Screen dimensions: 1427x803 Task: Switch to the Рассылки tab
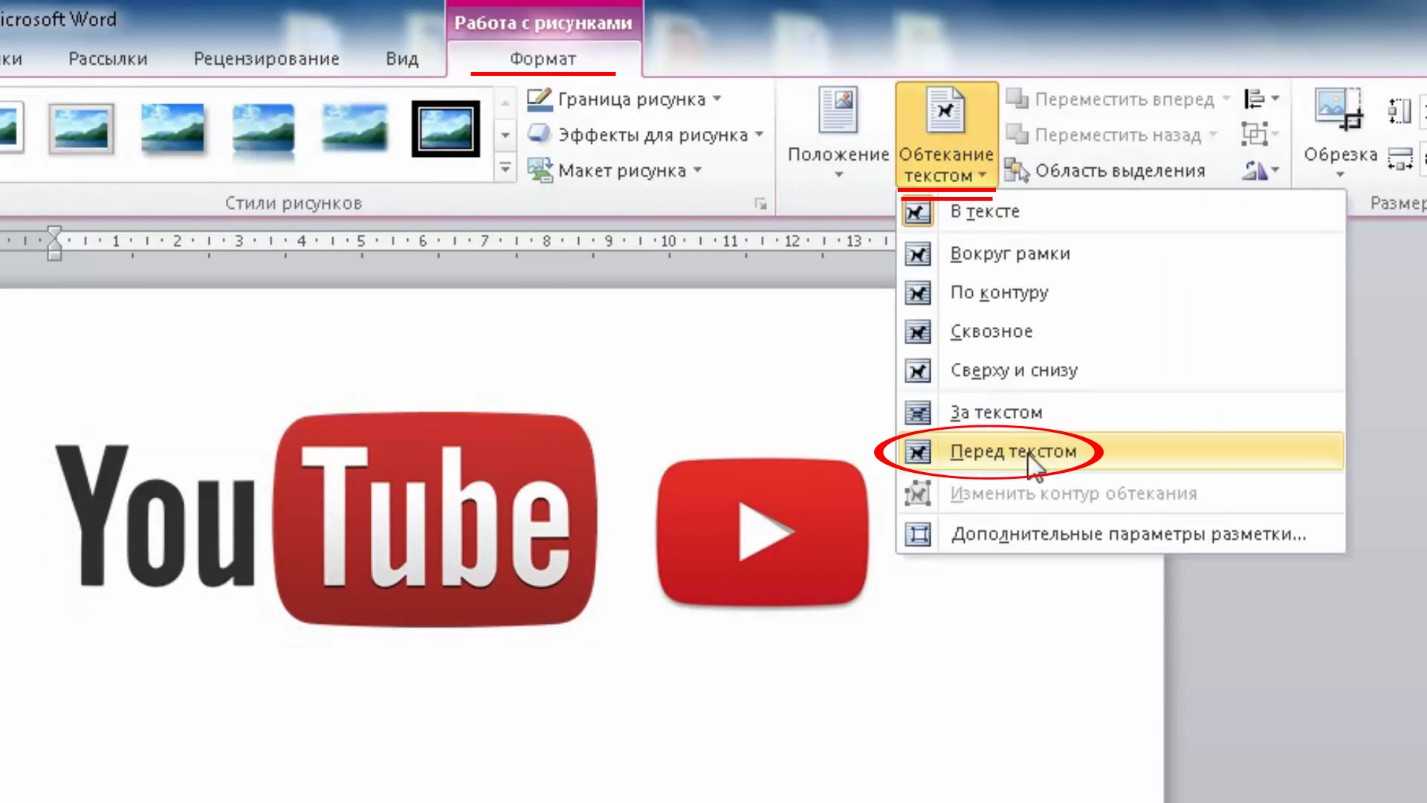pyautogui.click(x=108, y=59)
